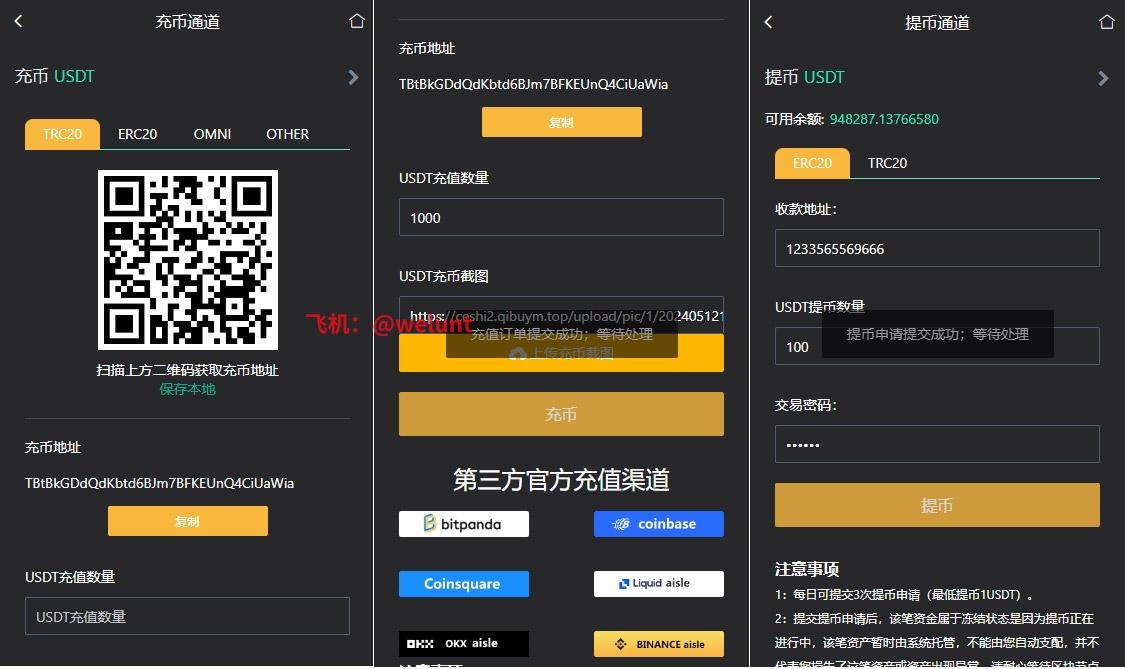Switch to the TRC20 withdrawal tab
Viewport: 1125px width, 669px height.
click(888, 163)
